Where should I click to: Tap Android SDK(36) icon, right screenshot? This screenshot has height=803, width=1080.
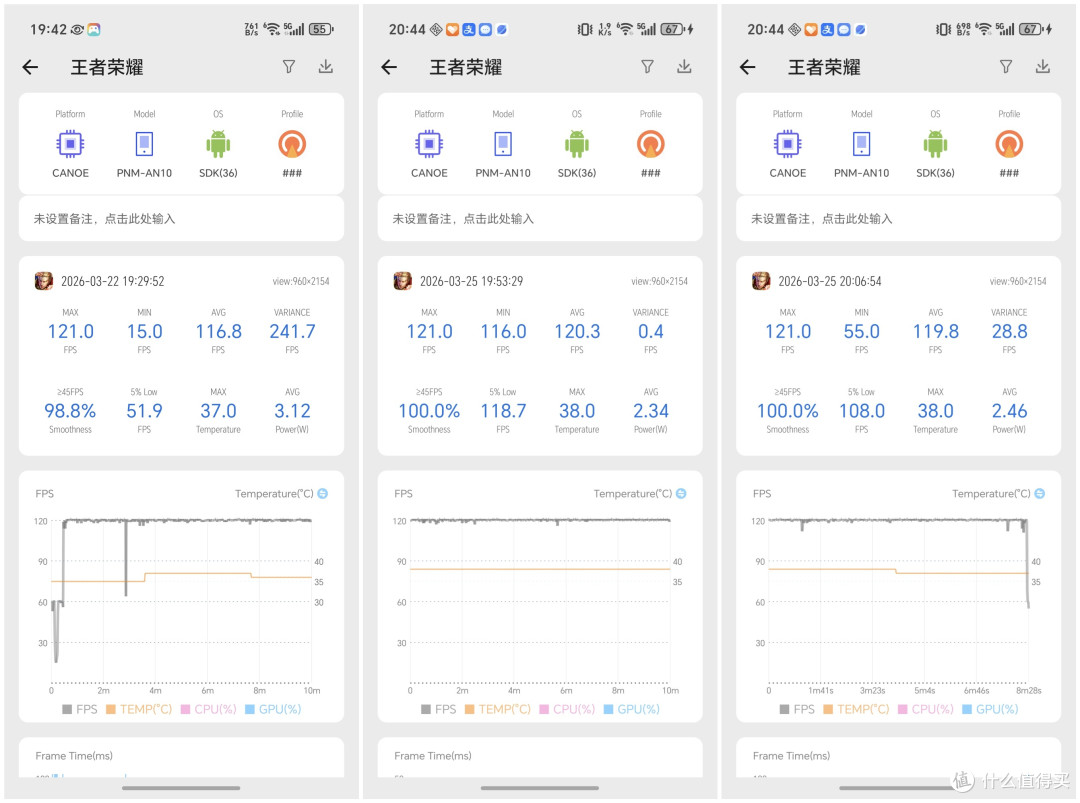tap(935, 145)
